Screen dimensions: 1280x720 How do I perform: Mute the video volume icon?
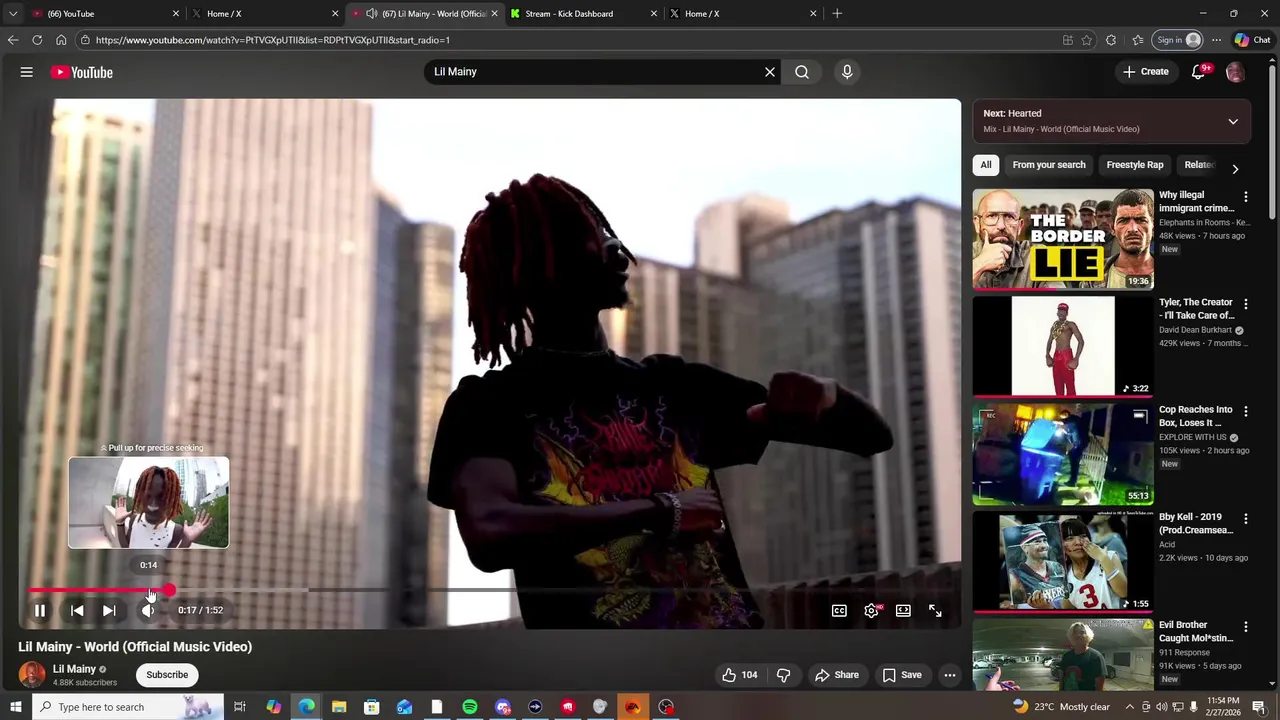[148, 610]
